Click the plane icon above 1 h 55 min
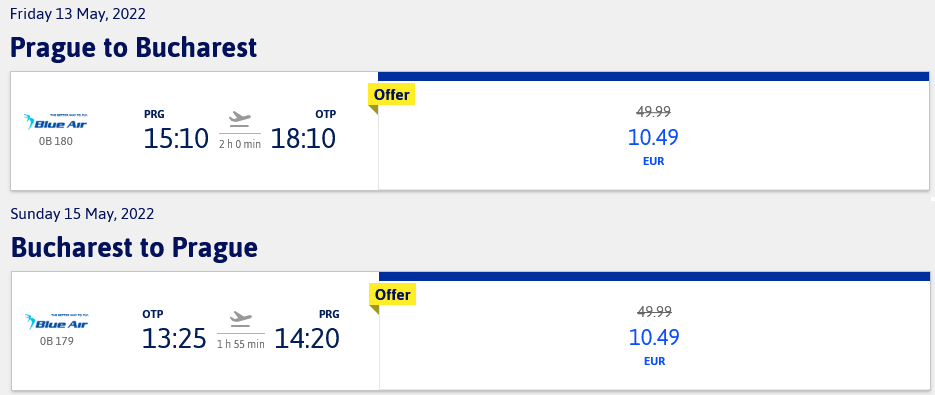This screenshot has height=395, width=935. [241, 317]
